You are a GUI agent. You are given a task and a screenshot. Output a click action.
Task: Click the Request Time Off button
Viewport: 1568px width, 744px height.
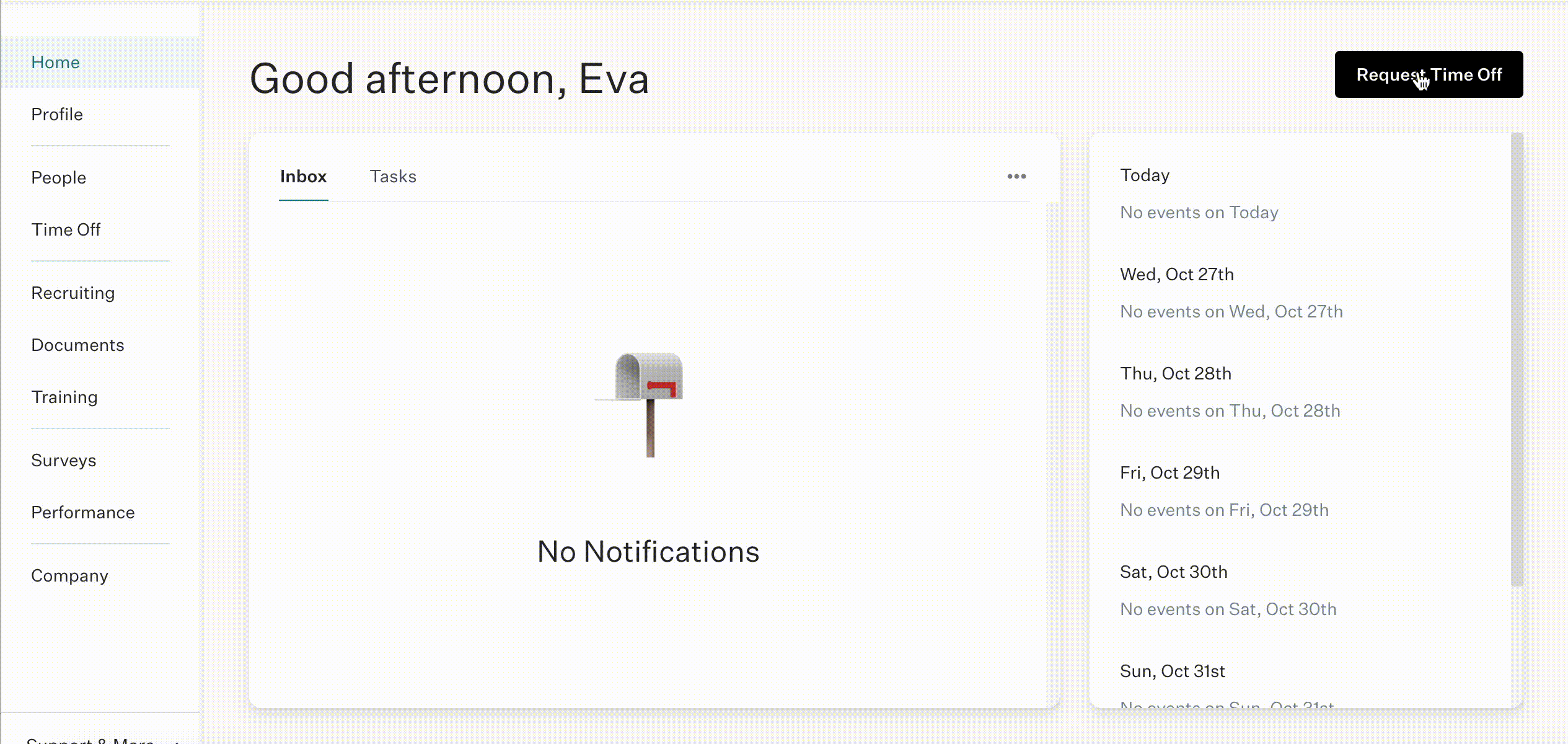pos(1429,74)
